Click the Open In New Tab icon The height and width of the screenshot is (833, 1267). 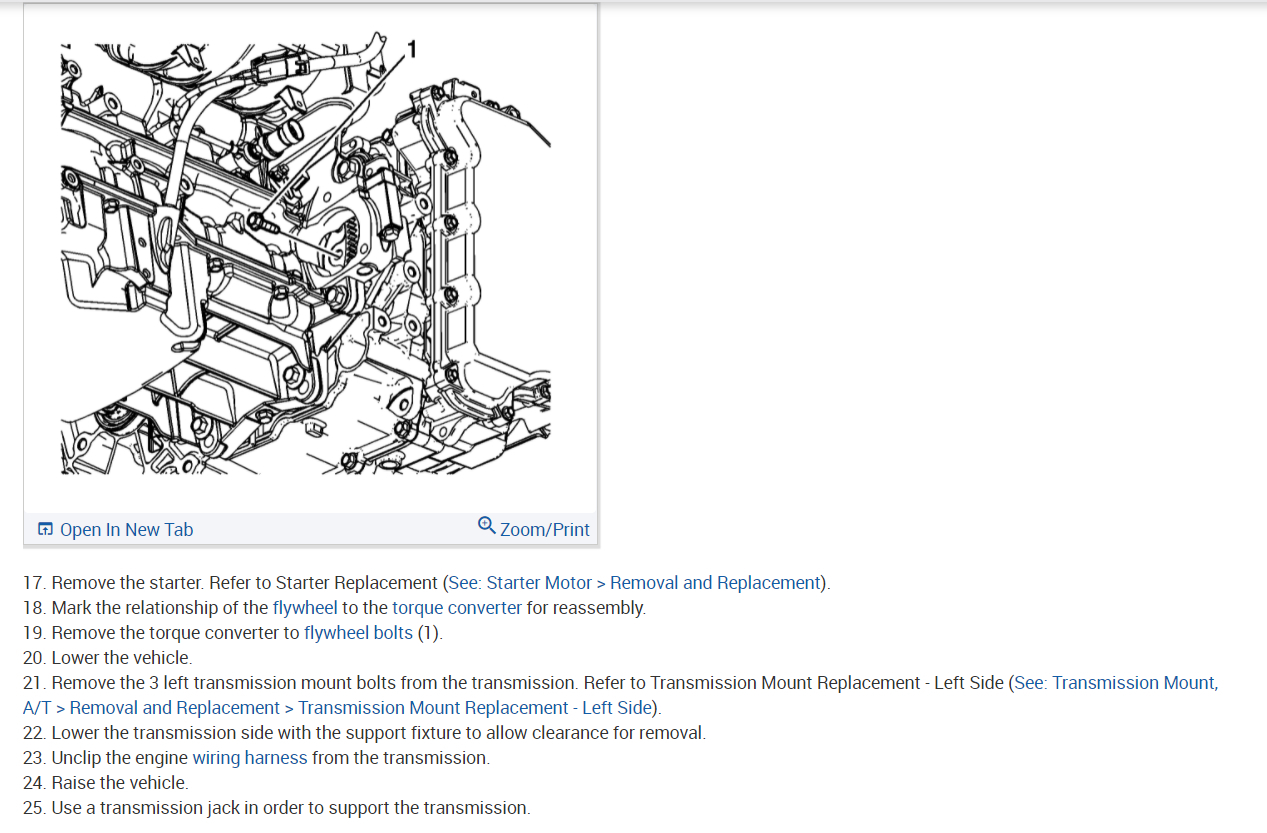pos(45,530)
